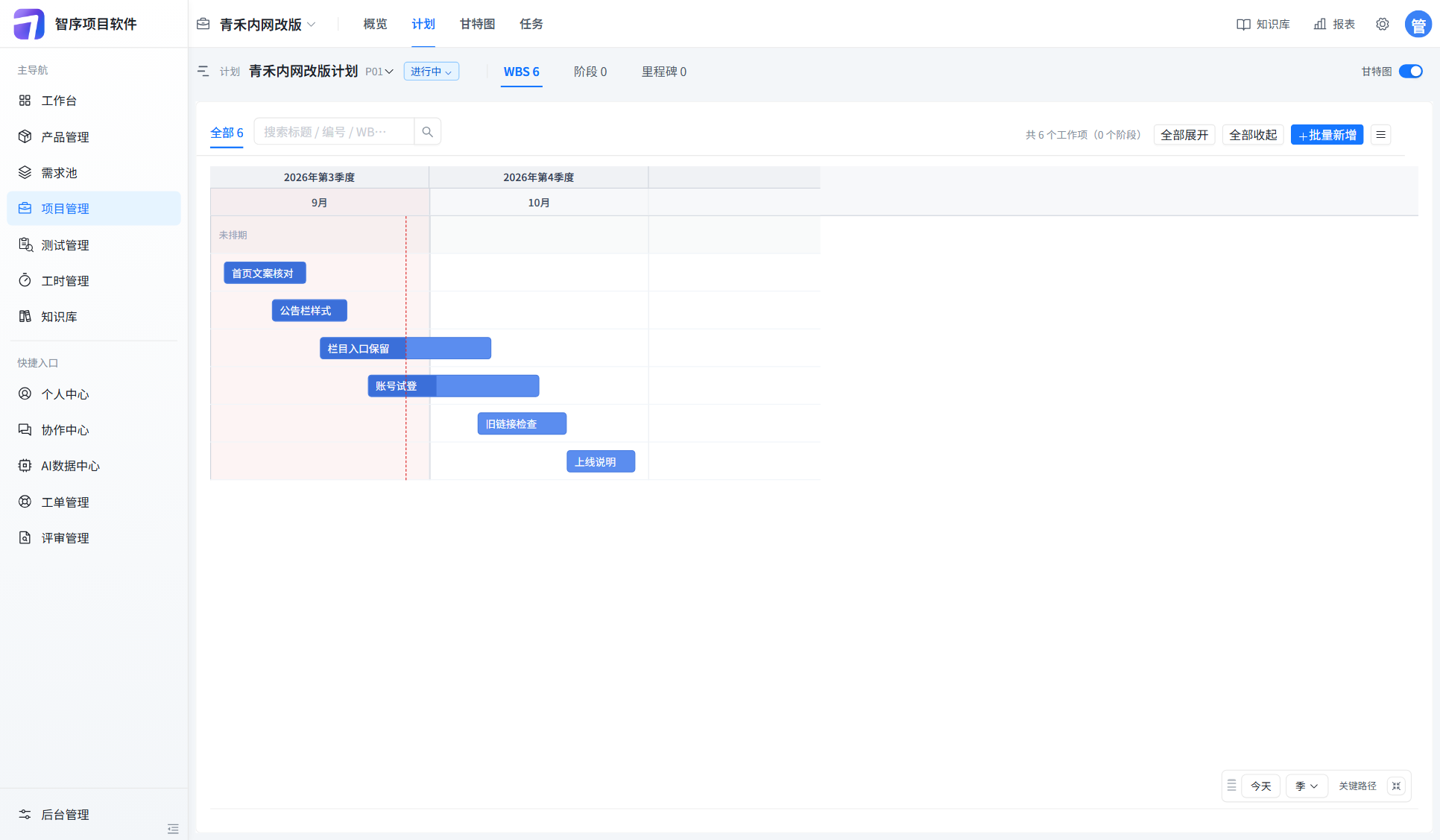Viewport: 1440px width, 840px height.
Task: Open 评审管理 shortcut
Action: [94, 538]
